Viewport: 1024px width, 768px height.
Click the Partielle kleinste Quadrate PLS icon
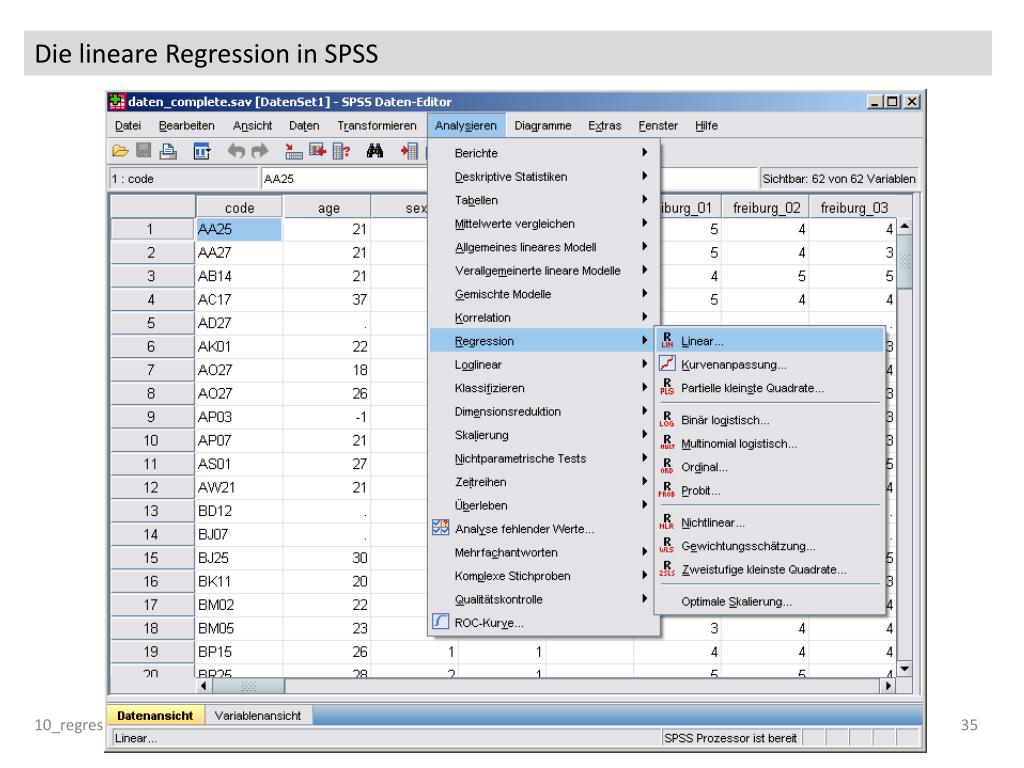(667, 387)
